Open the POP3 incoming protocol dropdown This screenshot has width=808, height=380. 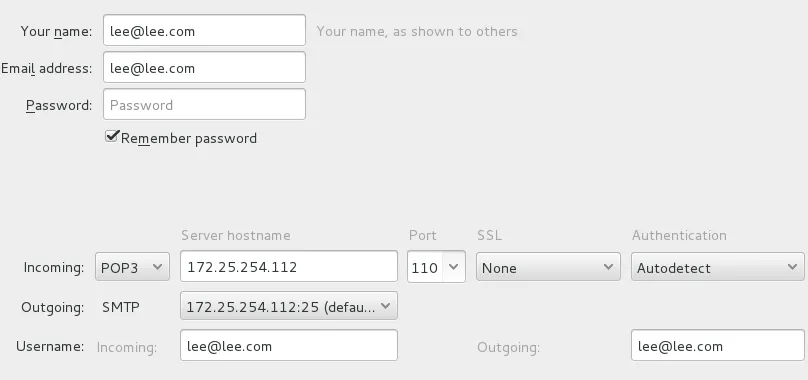pyautogui.click(x=132, y=267)
